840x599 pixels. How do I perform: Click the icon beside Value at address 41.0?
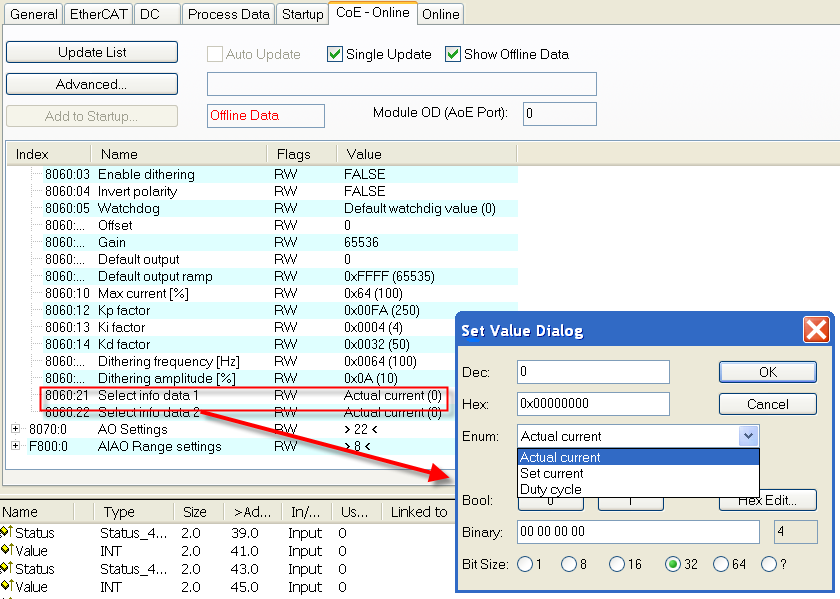pyautogui.click(x=6, y=550)
